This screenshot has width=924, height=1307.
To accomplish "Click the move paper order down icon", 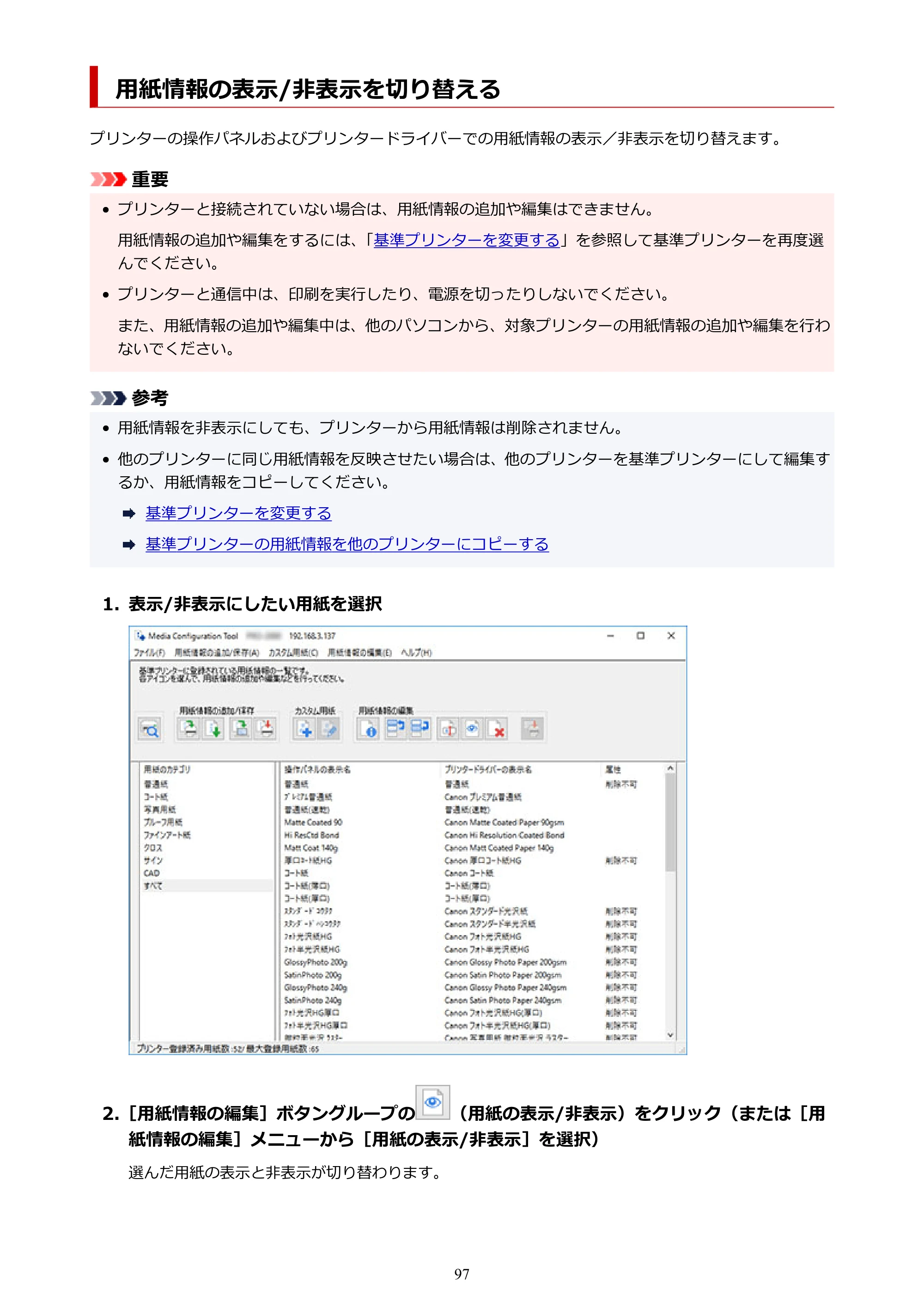I will [419, 728].
